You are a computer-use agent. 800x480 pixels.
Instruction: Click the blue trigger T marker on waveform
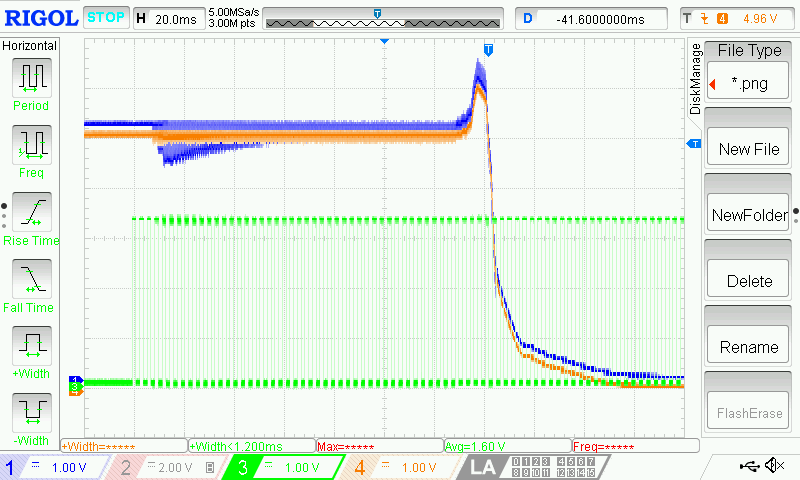click(488, 50)
